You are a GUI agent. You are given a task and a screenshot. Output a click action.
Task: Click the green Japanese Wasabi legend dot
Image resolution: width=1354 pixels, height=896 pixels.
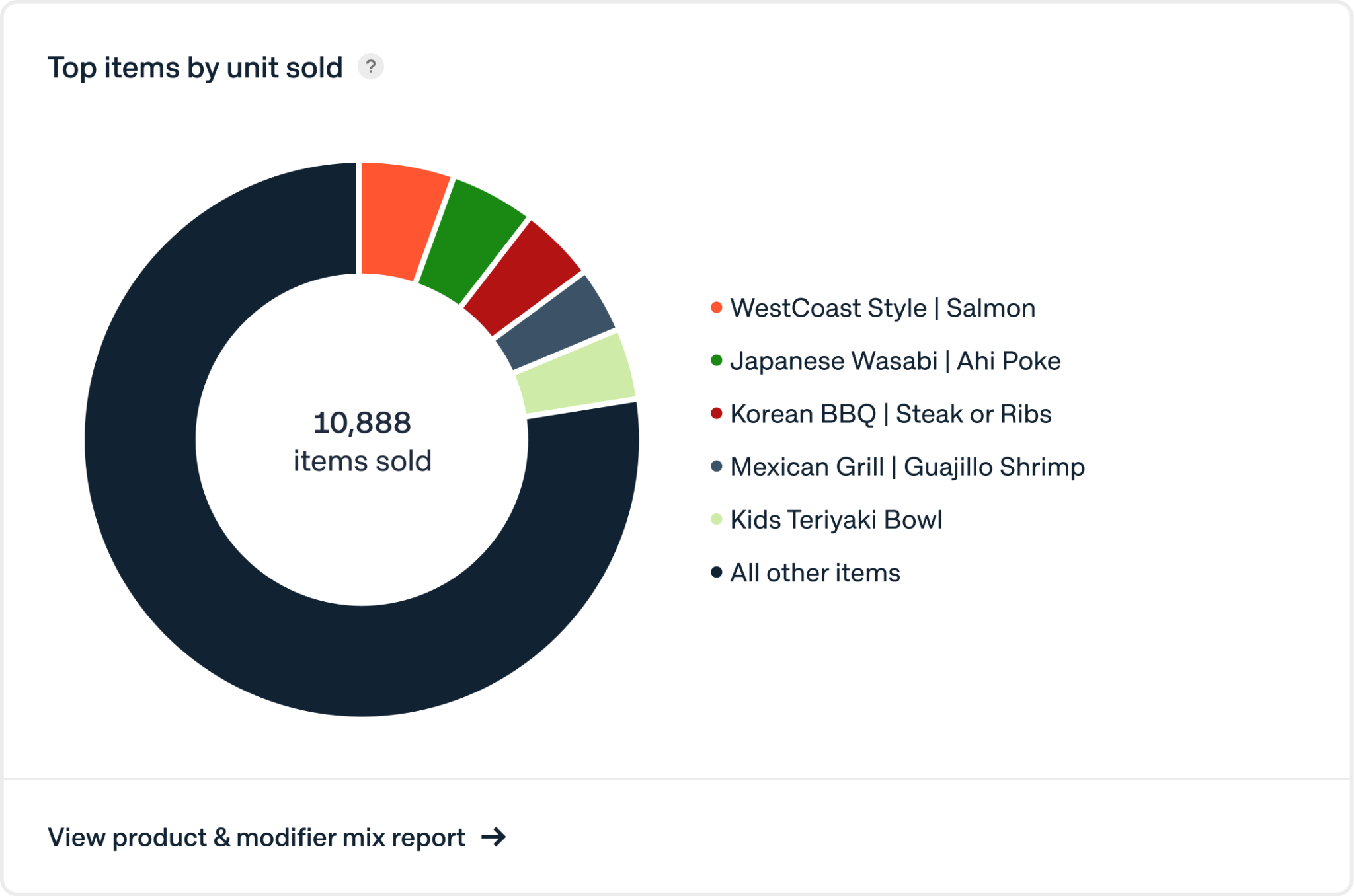tap(716, 360)
